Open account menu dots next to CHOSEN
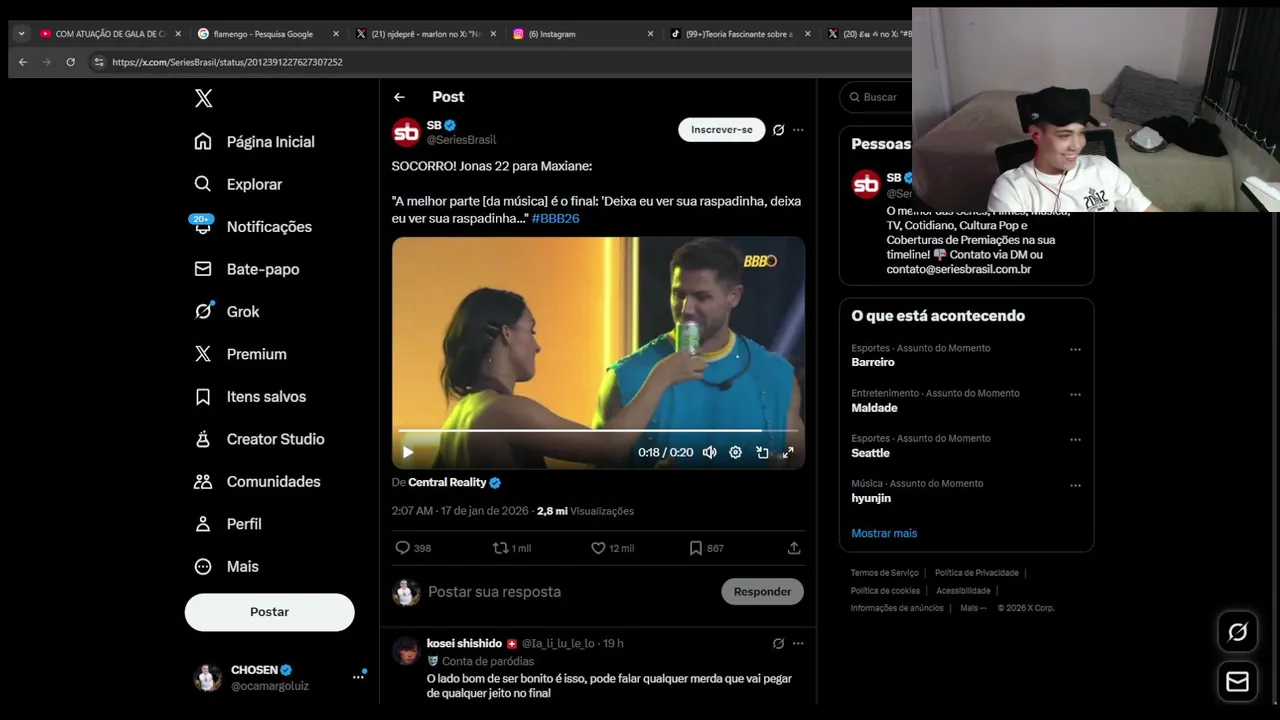 [x=358, y=677]
